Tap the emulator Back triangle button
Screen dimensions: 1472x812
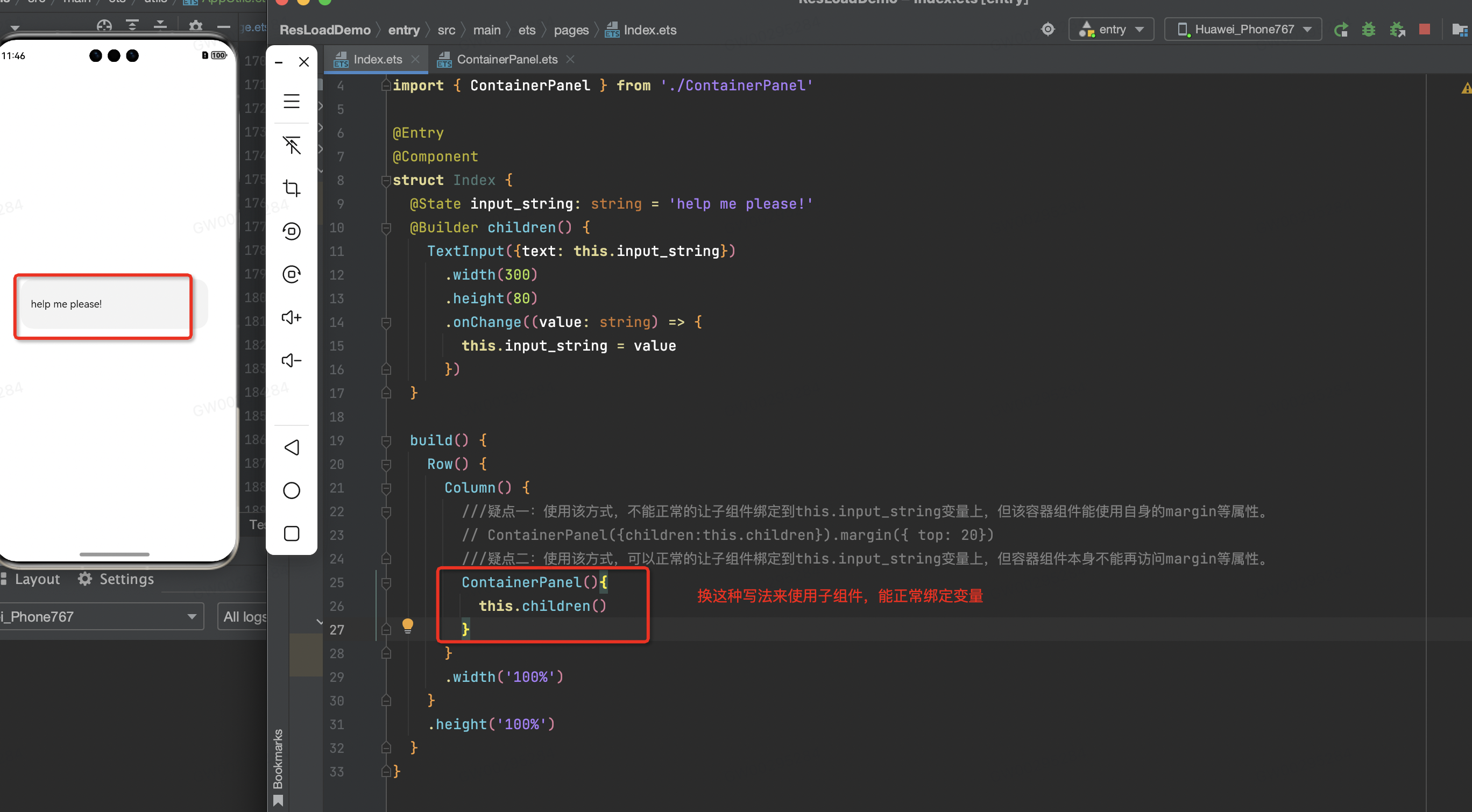(x=292, y=447)
